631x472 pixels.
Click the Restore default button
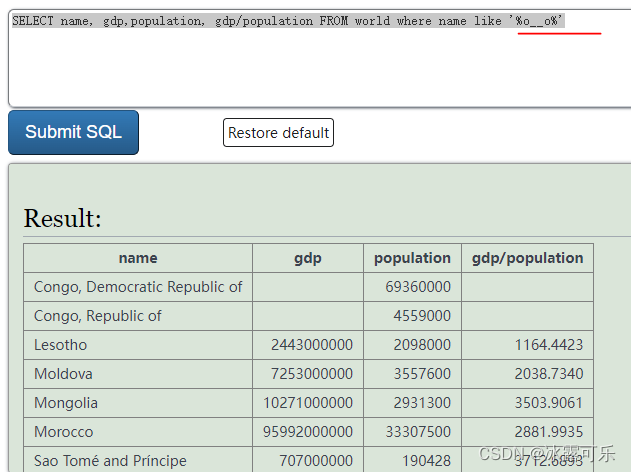tap(278, 132)
